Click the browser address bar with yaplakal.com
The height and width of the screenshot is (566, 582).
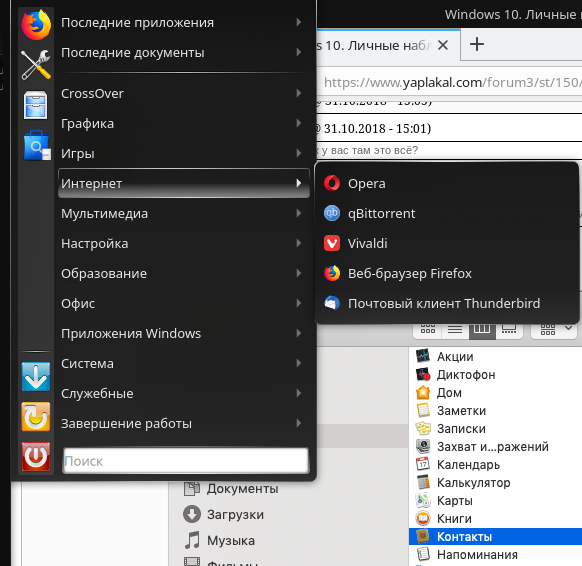point(449,82)
